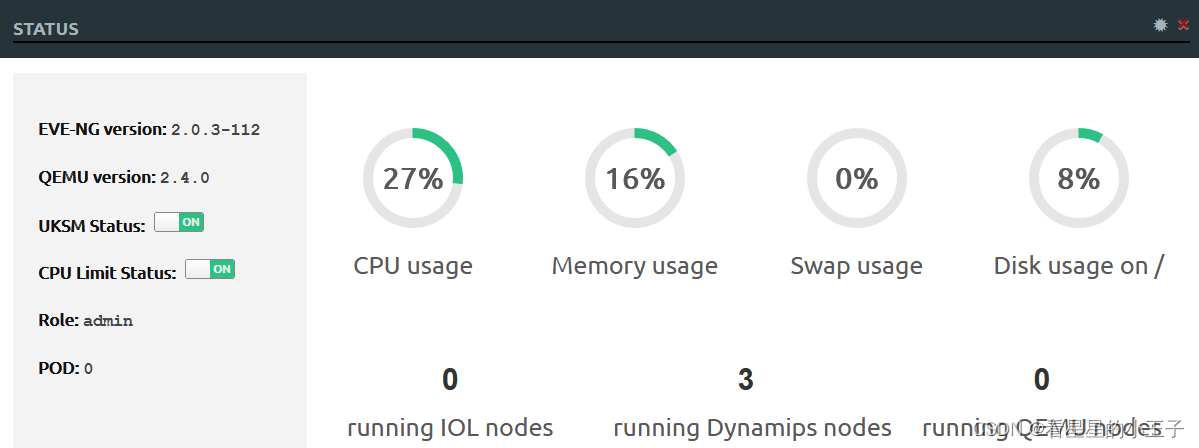Click the gear icon in the Status header
Viewport: 1199px width, 448px height.
coord(1161,25)
